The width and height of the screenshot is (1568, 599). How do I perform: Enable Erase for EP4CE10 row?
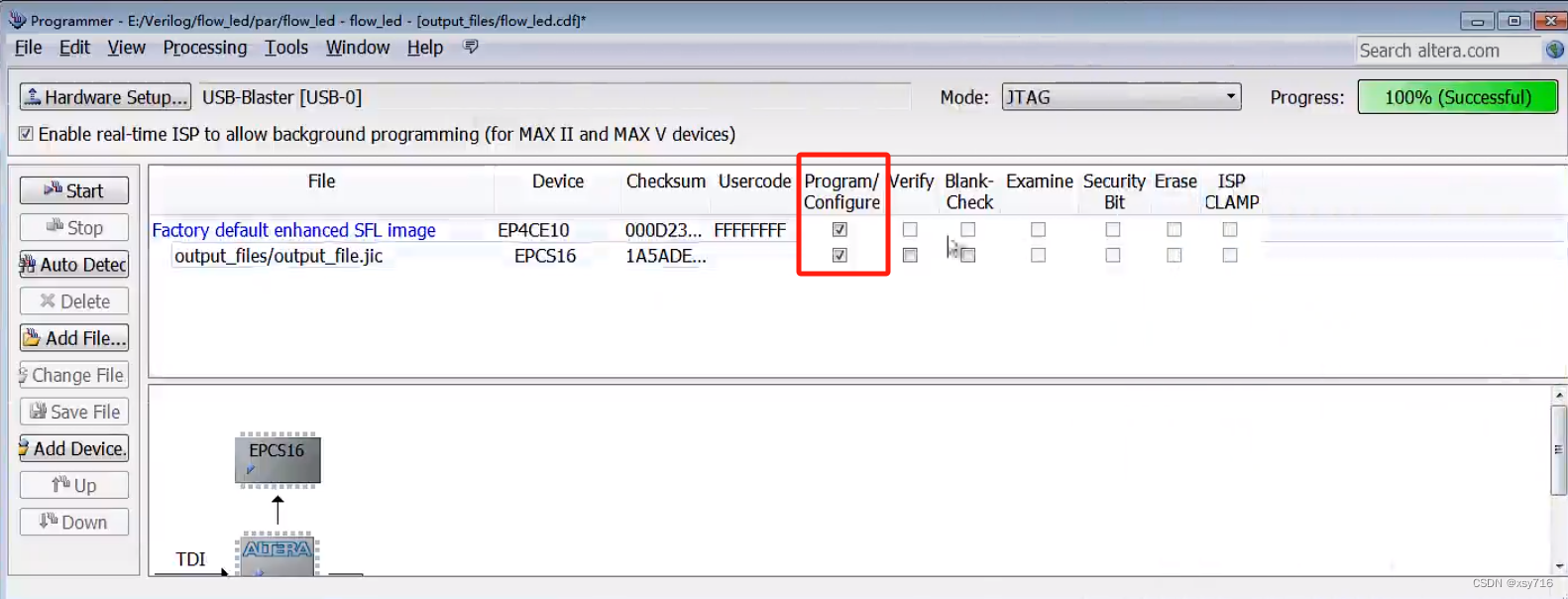tap(1175, 229)
